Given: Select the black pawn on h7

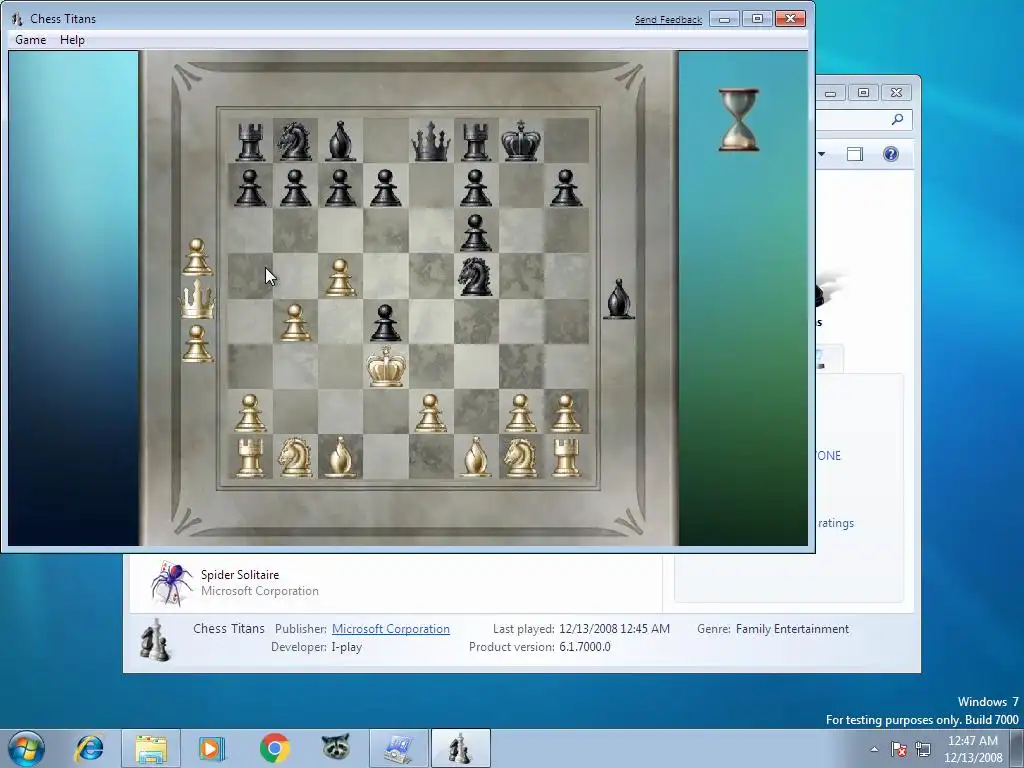Looking at the screenshot, I should click(x=566, y=187).
